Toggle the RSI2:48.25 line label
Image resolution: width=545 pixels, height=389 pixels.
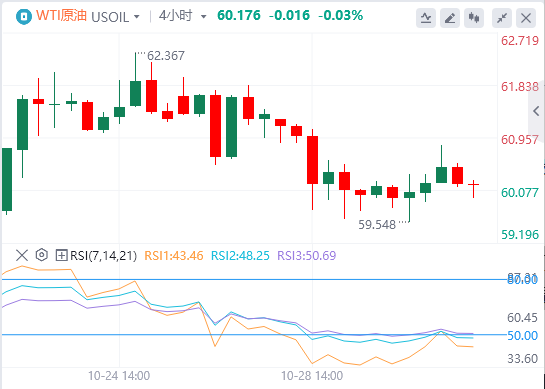point(240,256)
